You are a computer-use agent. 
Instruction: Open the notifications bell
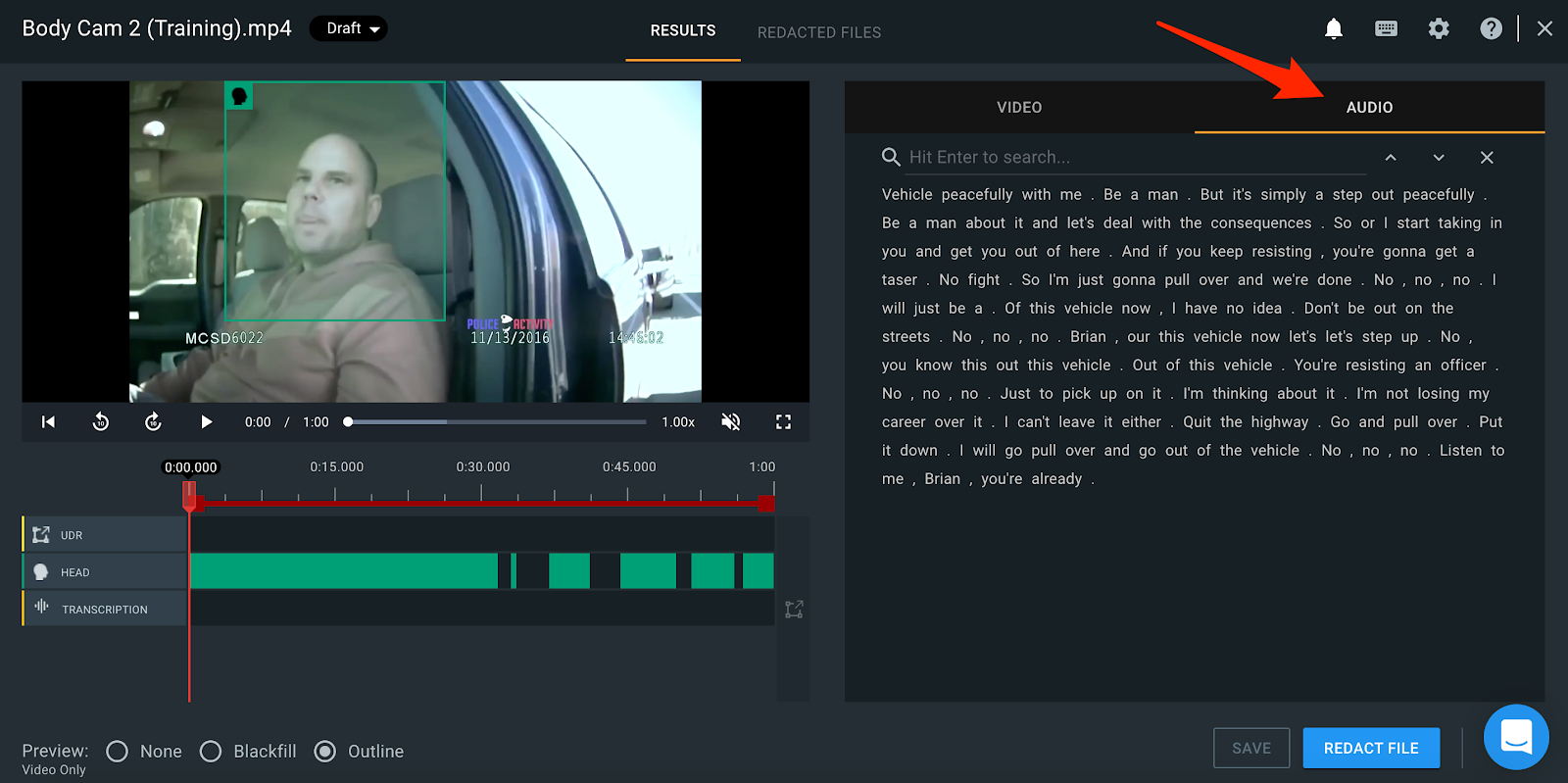[1333, 28]
